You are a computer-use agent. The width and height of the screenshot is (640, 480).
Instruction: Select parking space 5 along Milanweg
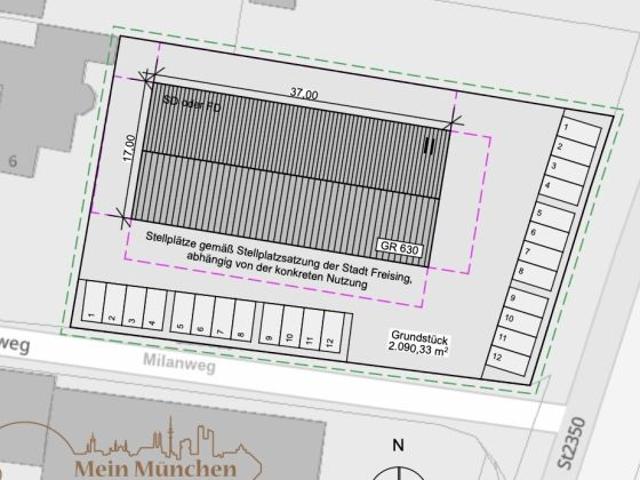point(182,314)
